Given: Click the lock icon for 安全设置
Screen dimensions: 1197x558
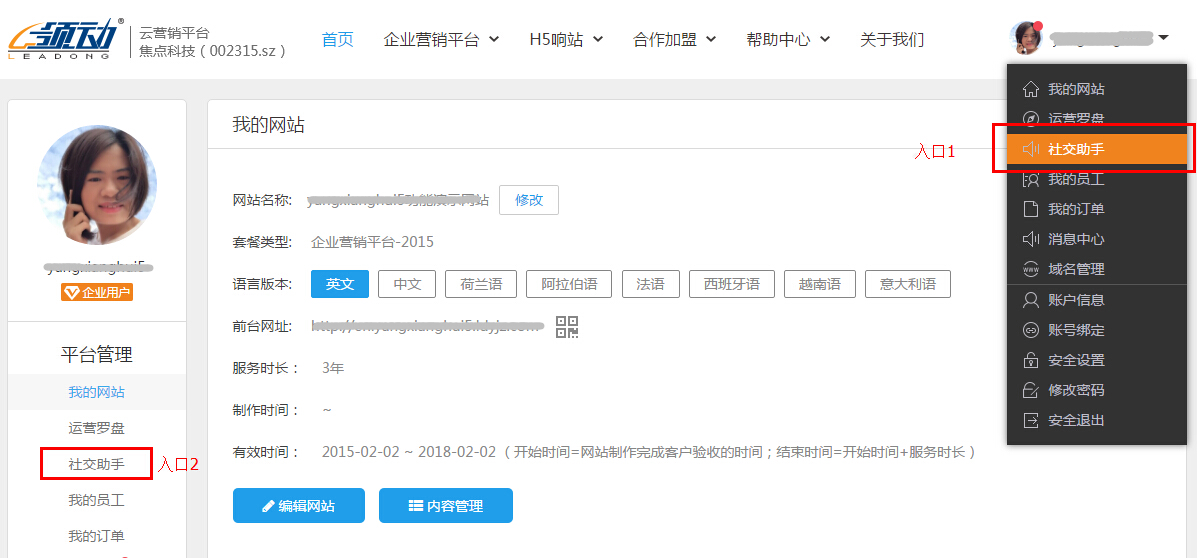Looking at the screenshot, I should point(1031,360).
